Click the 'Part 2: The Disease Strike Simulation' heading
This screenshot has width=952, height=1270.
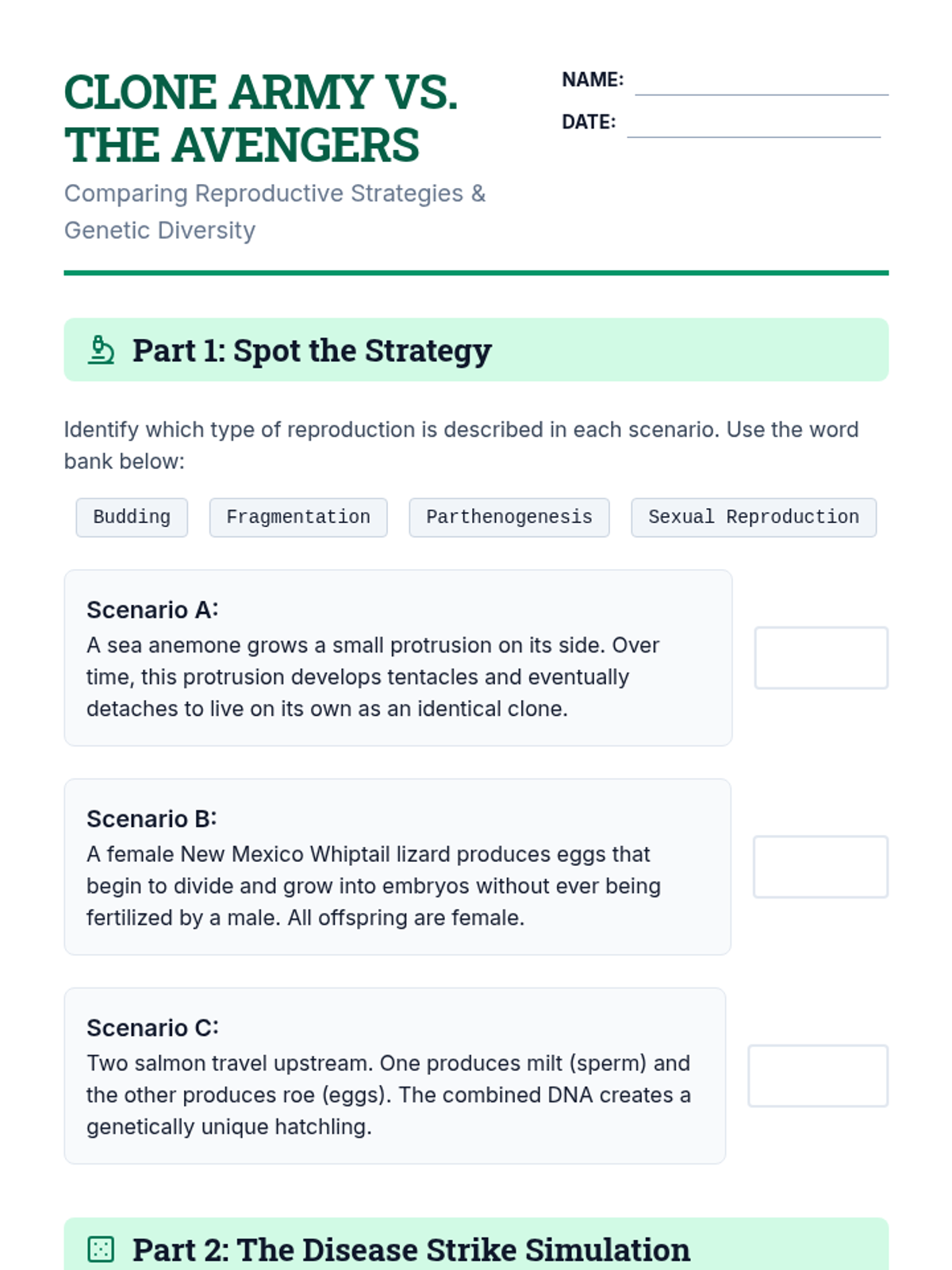point(411,1249)
